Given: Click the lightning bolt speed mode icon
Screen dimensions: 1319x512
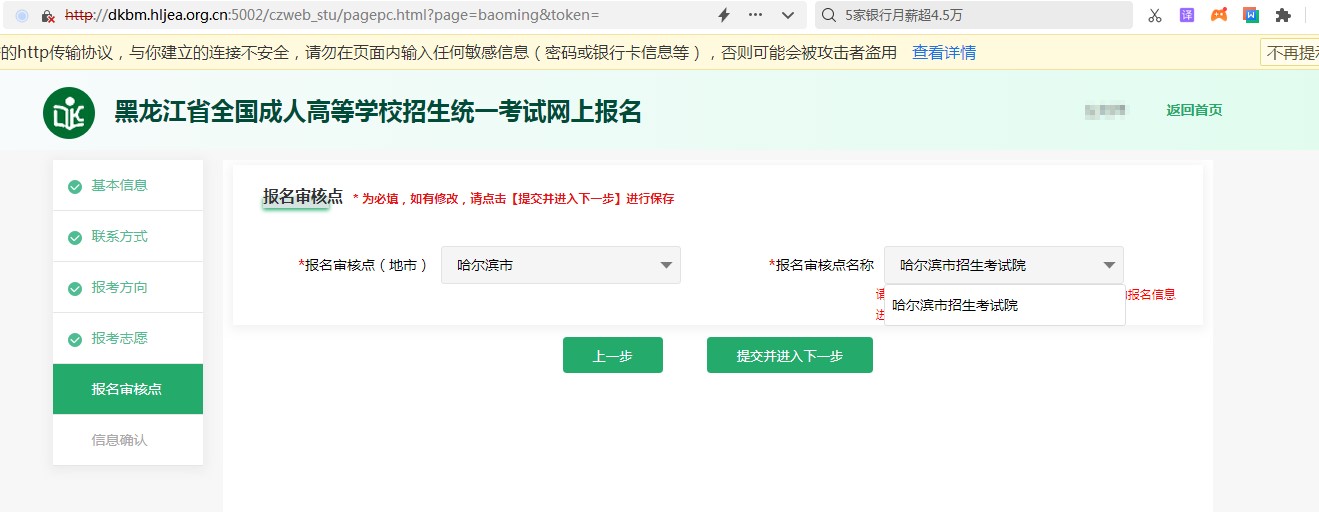Looking at the screenshot, I should click(724, 15).
